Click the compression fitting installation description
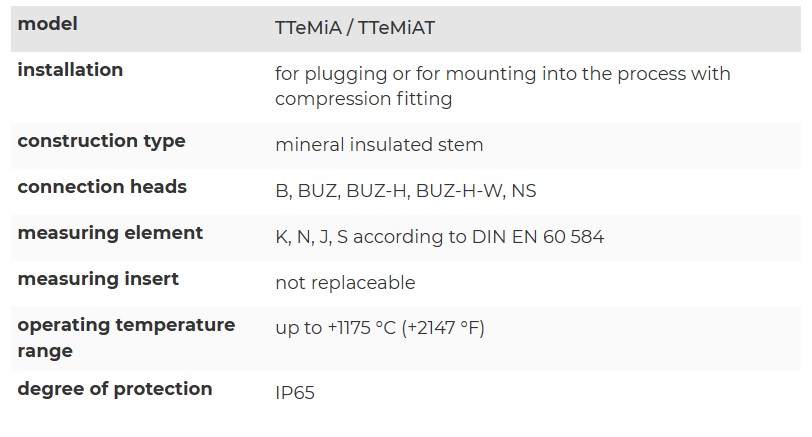 (502, 86)
